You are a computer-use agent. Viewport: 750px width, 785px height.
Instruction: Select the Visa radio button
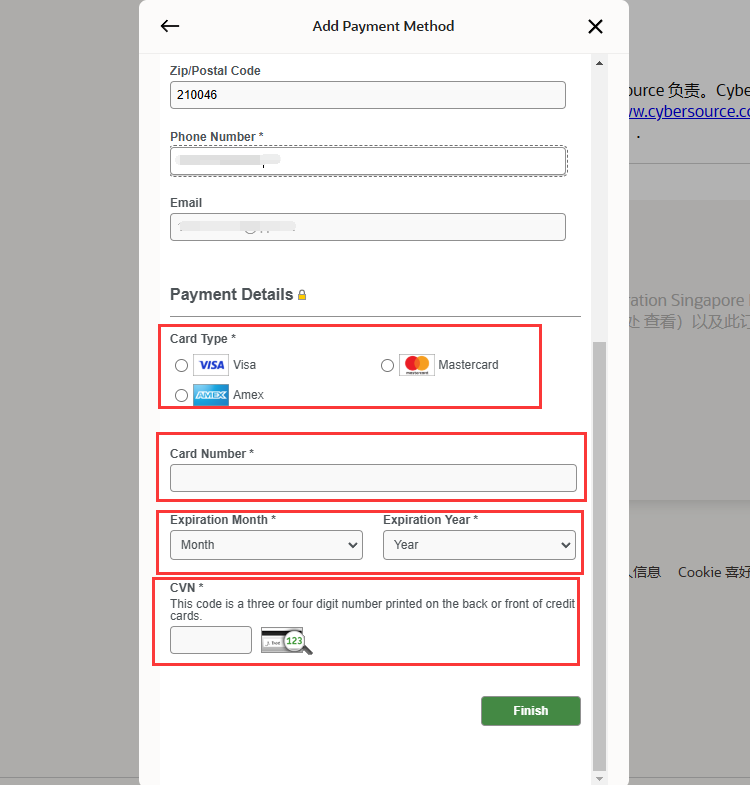(x=181, y=366)
